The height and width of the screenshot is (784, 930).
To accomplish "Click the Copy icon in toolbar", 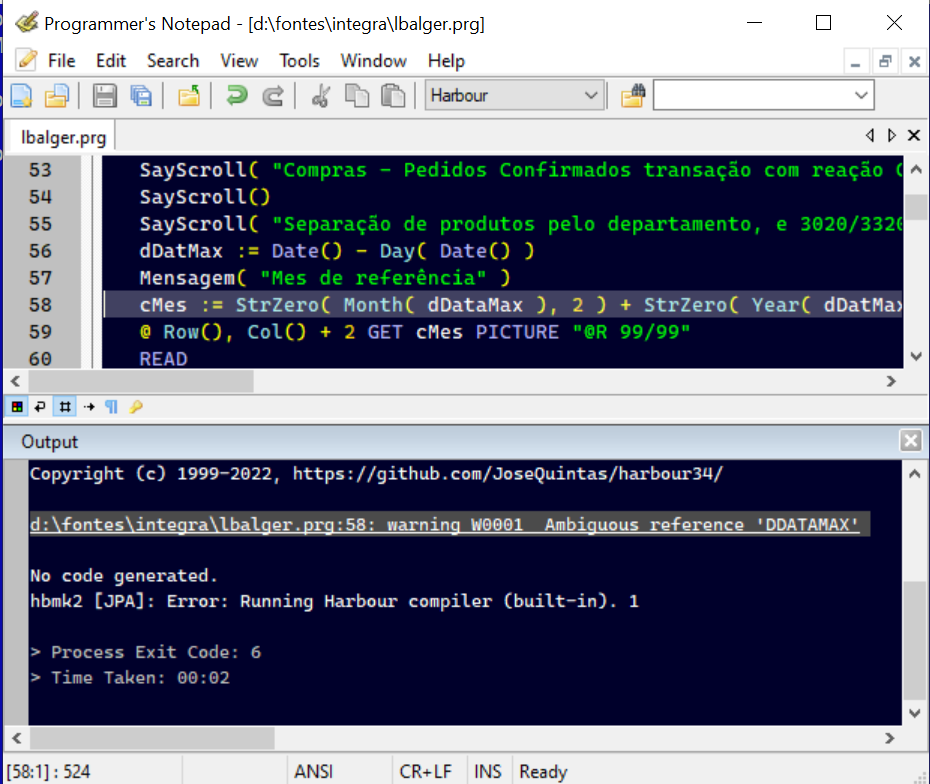I will 356,95.
